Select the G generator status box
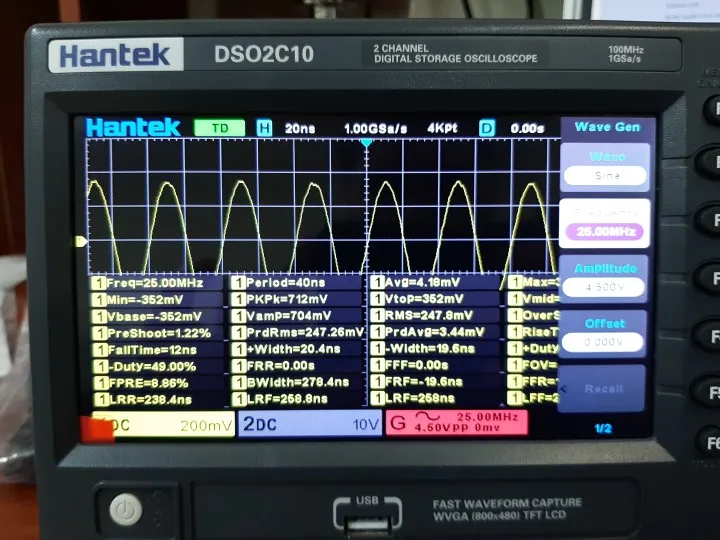Screen dimensions: 720x540 pyautogui.click(x=456, y=422)
